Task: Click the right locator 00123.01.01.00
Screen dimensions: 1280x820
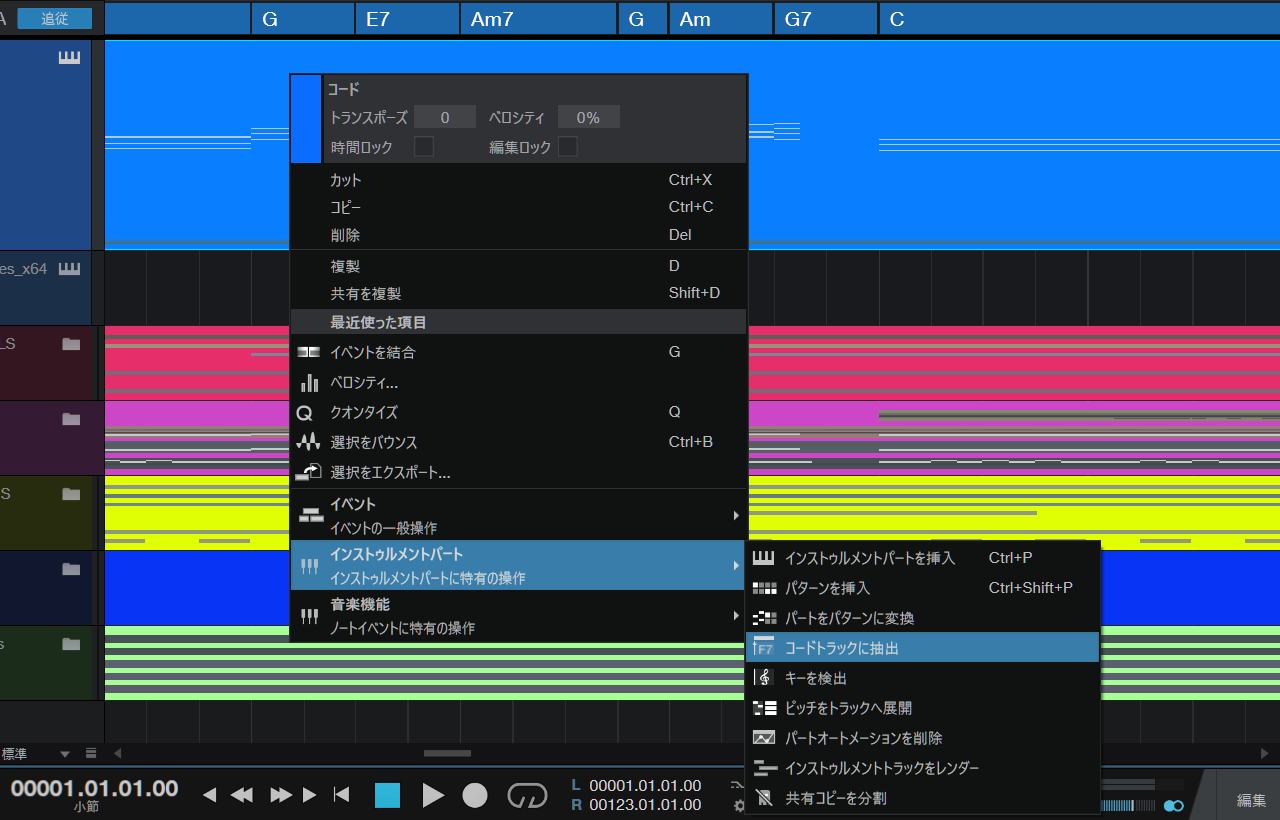Action: point(645,805)
